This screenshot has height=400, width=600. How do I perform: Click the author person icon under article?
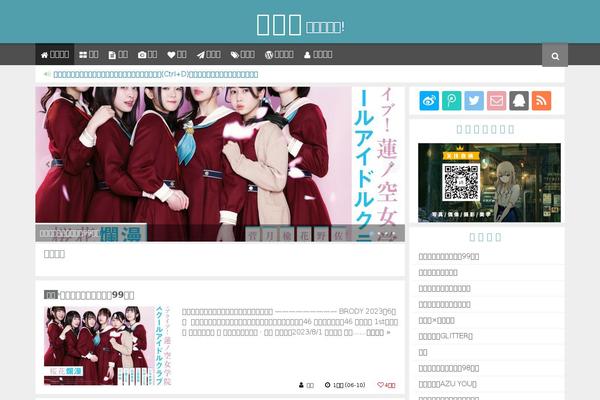point(301,385)
